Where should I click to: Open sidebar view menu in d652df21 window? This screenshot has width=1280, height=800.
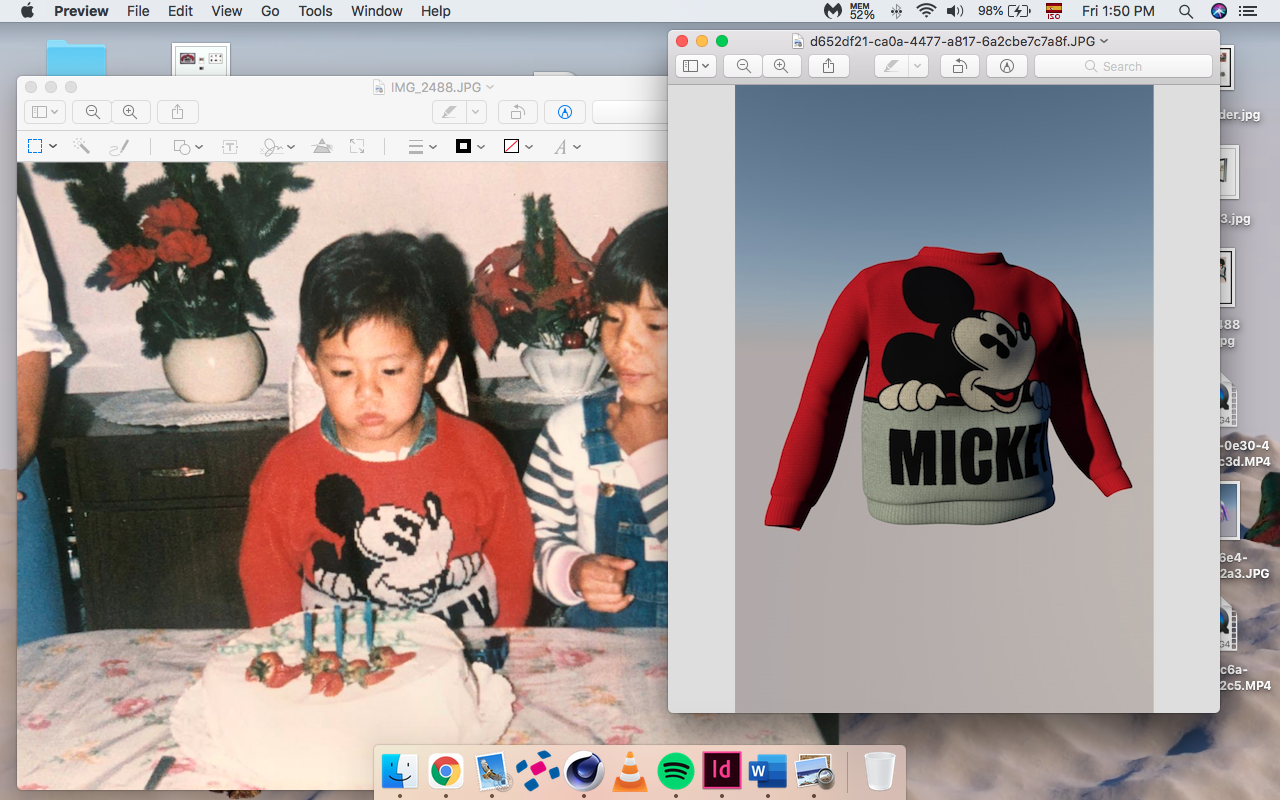tap(695, 66)
